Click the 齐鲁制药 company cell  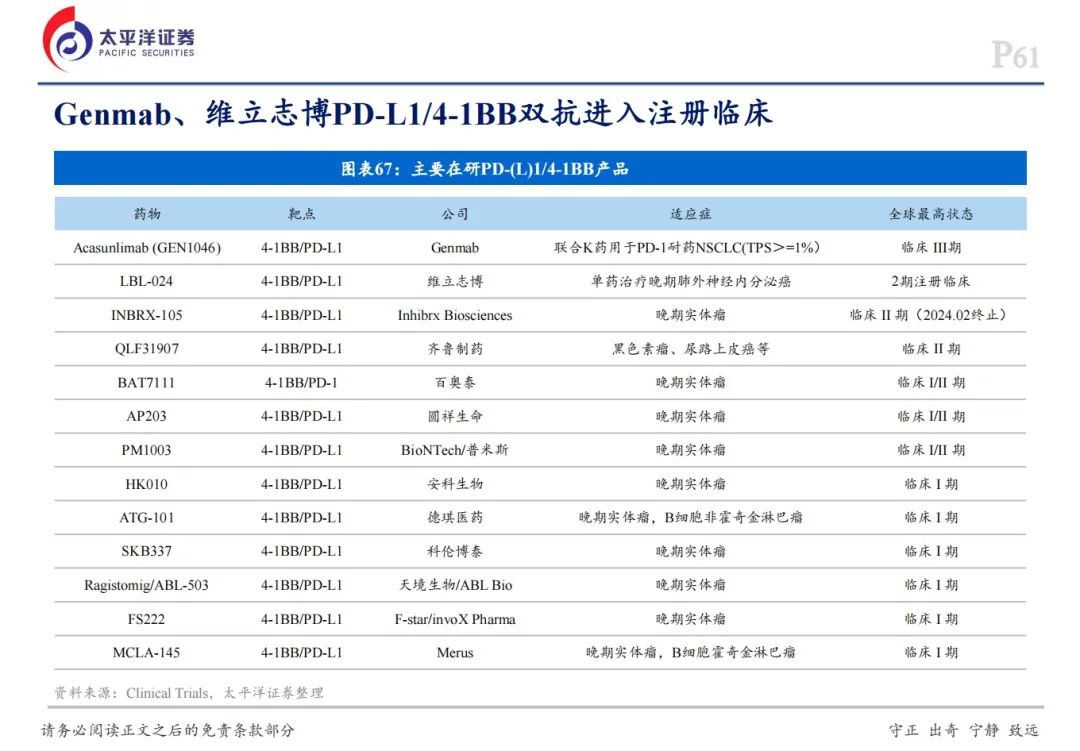pyautogui.click(x=455, y=349)
